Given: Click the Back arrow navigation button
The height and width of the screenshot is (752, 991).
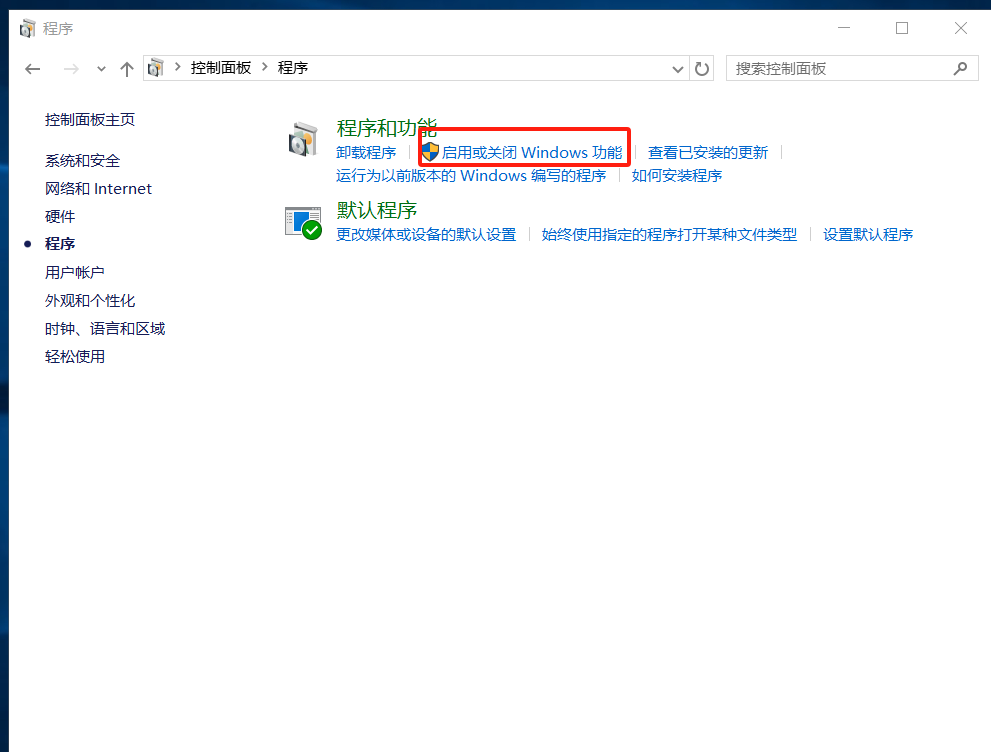Looking at the screenshot, I should (33, 69).
